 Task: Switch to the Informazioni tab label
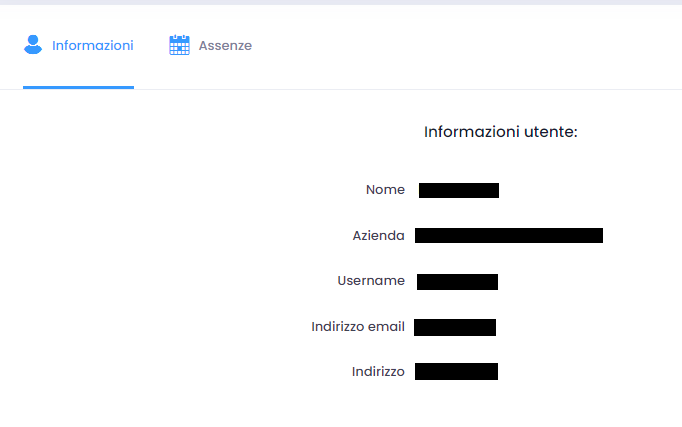pyautogui.click(x=92, y=46)
